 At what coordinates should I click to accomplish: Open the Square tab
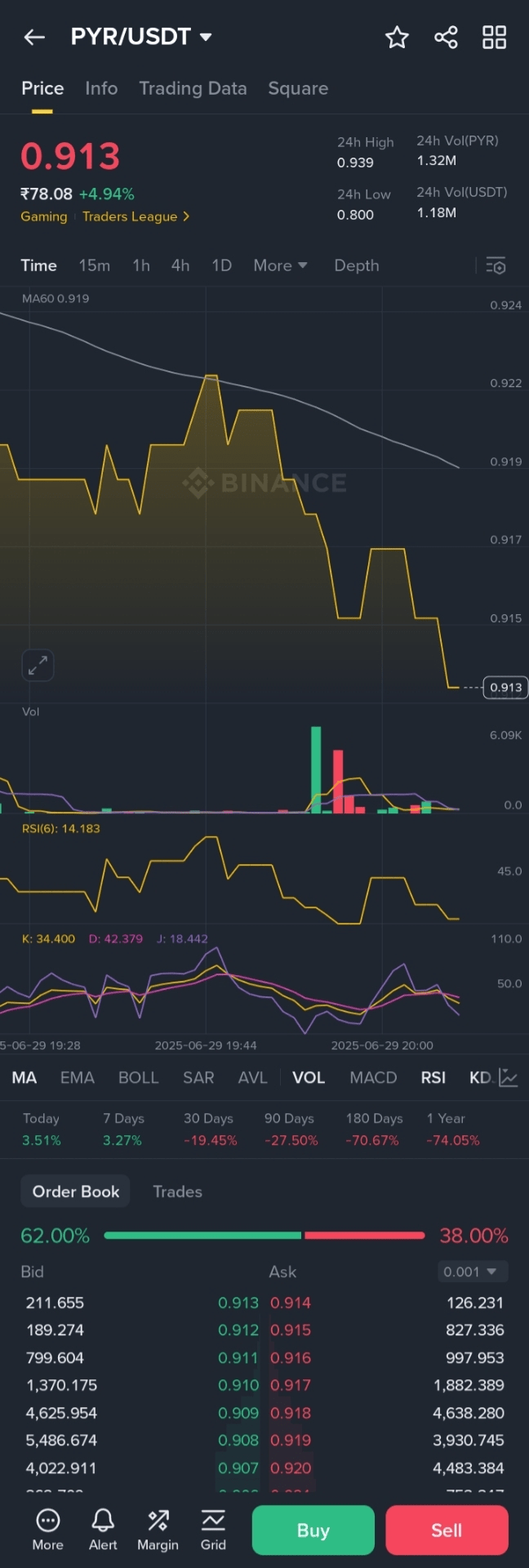(x=298, y=88)
